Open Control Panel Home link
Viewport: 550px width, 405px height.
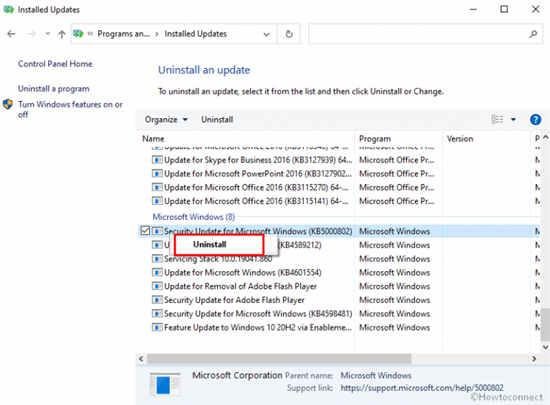click(x=55, y=64)
